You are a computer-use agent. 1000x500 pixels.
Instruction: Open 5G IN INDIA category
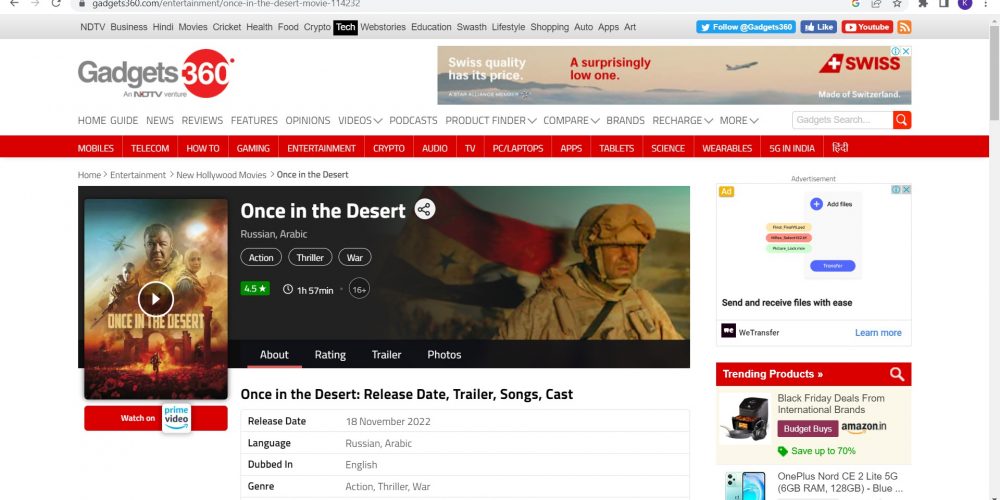pos(792,148)
